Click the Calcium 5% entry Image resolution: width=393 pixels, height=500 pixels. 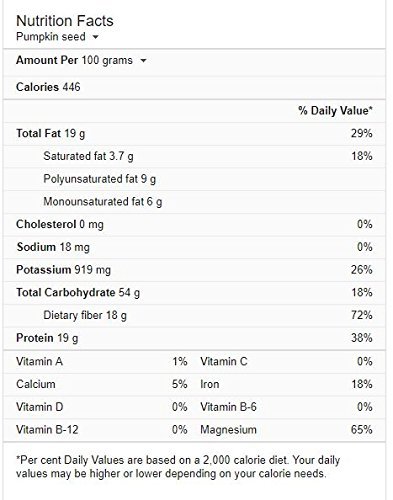pyautogui.click(x=102, y=384)
